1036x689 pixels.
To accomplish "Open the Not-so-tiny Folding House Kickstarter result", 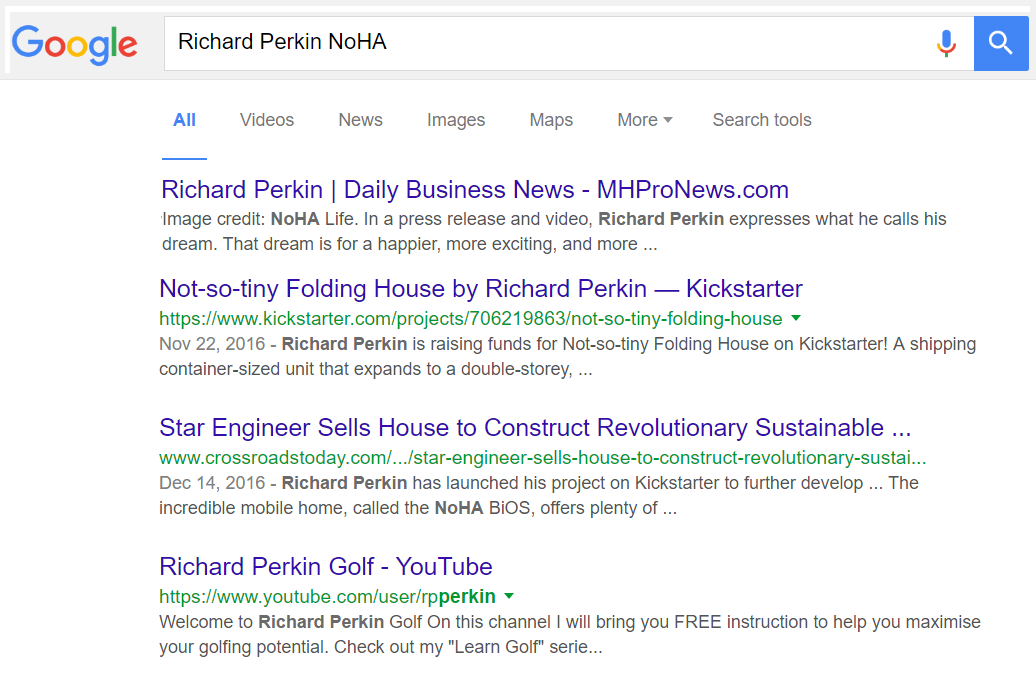I will point(481,289).
